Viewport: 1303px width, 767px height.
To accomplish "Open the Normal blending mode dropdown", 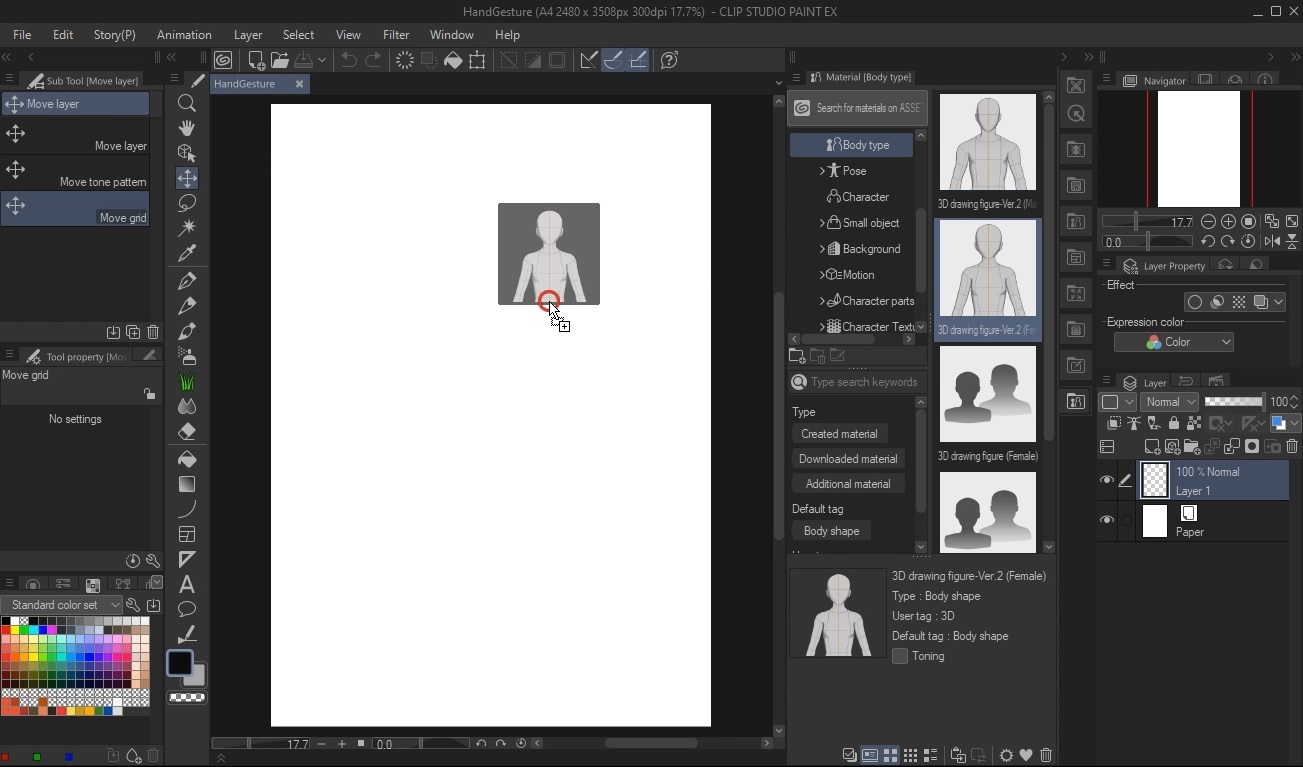I will [x=1169, y=402].
